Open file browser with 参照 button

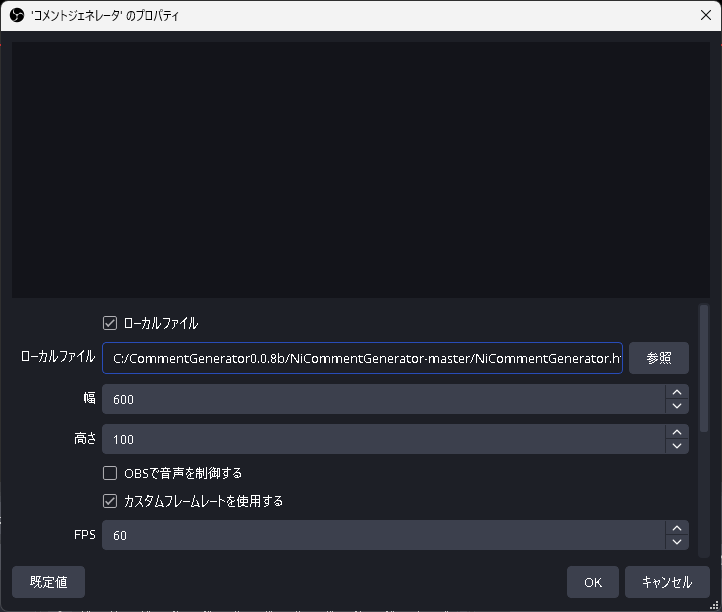tap(658, 358)
